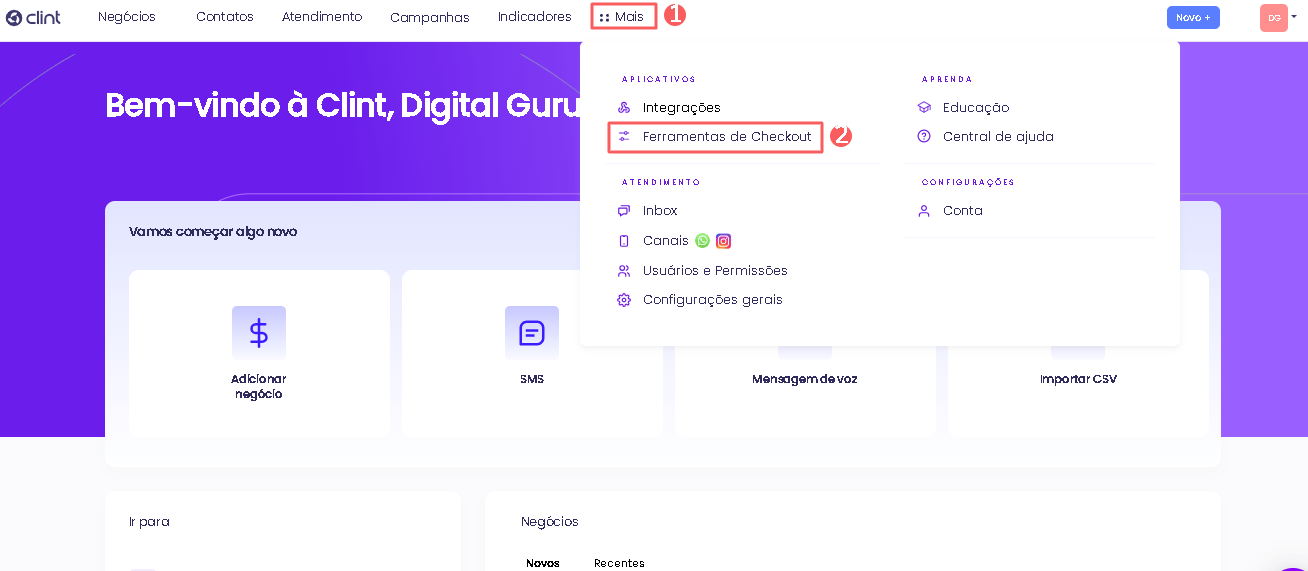The height and width of the screenshot is (571, 1308).
Task: Click the Configurações gerais gear icon
Action: 624,300
